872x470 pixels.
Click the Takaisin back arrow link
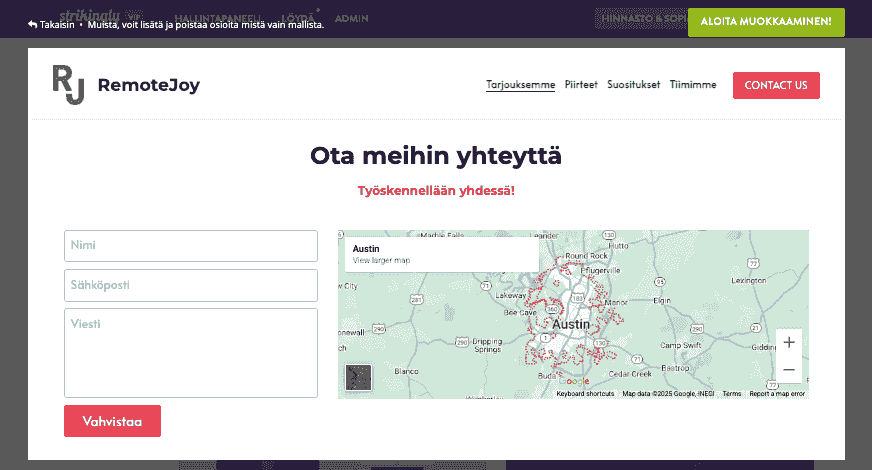point(51,24)
